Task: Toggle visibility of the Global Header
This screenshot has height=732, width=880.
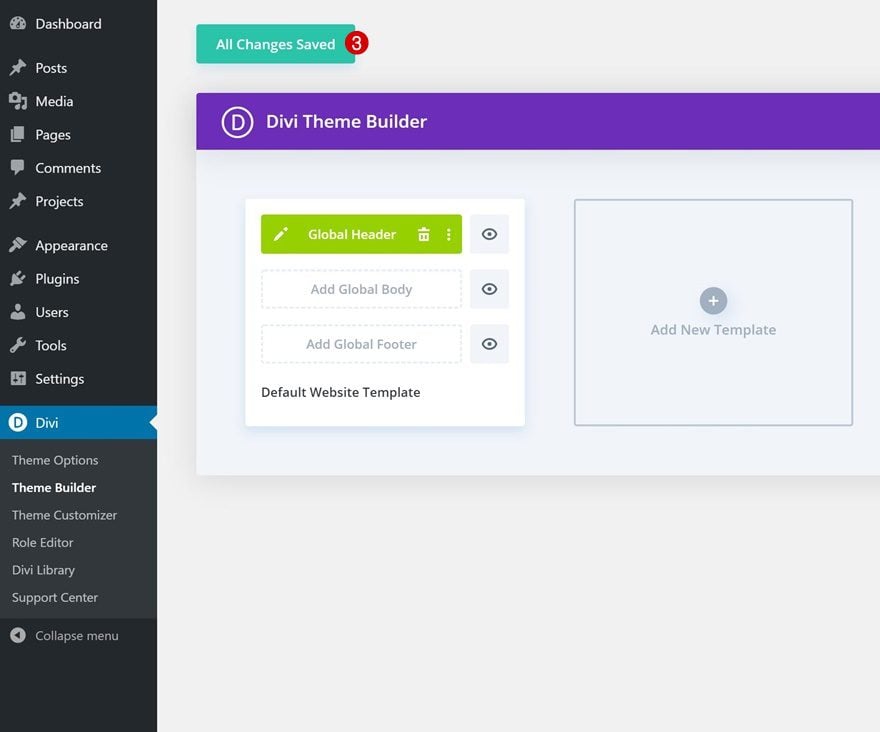Action: (x=489, y=234)
